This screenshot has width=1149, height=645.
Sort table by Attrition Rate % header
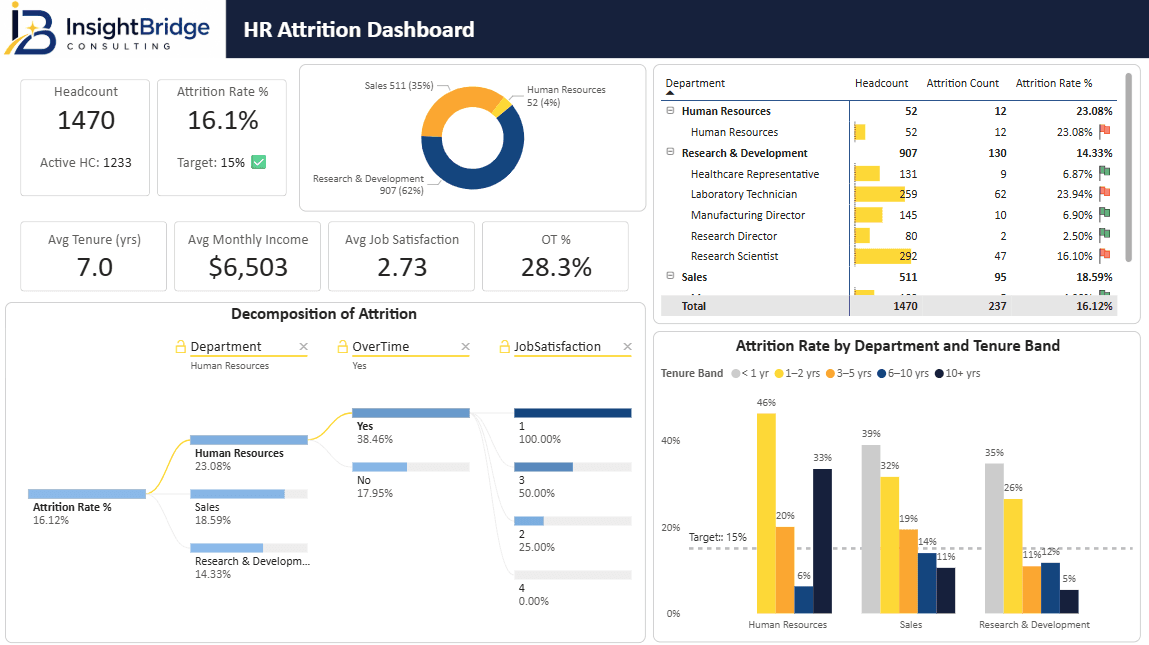pos(1054,84)
